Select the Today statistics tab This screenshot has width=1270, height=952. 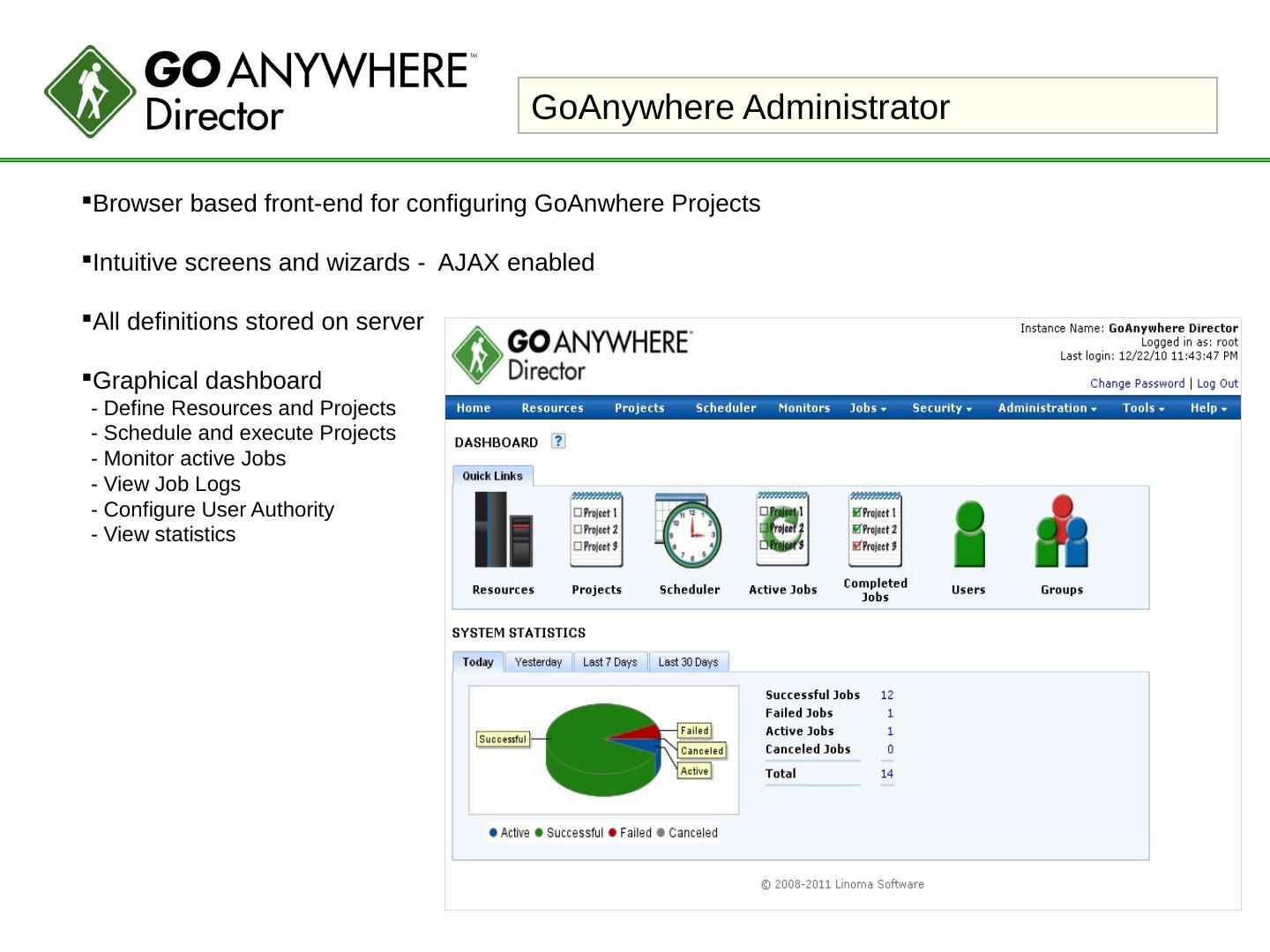coord(478,662)
